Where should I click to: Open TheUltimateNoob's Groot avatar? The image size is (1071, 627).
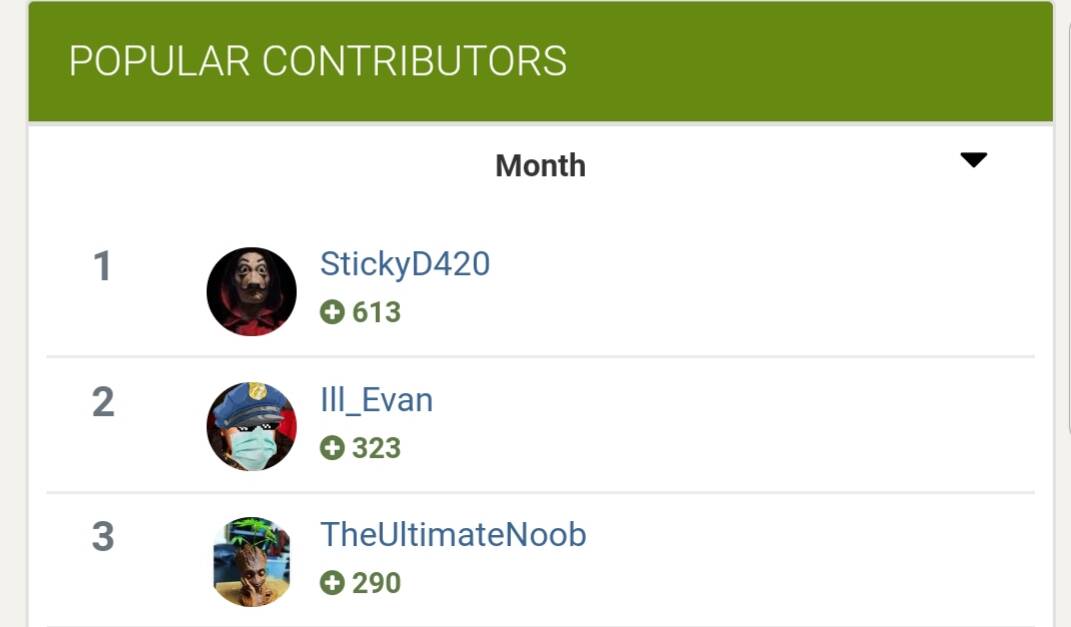[x=251, y=561]
